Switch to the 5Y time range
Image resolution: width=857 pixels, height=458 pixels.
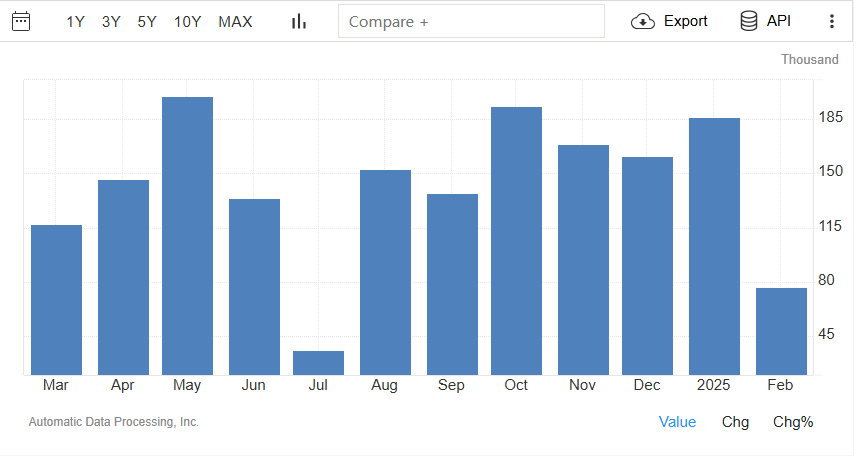[x=147, y=21]
